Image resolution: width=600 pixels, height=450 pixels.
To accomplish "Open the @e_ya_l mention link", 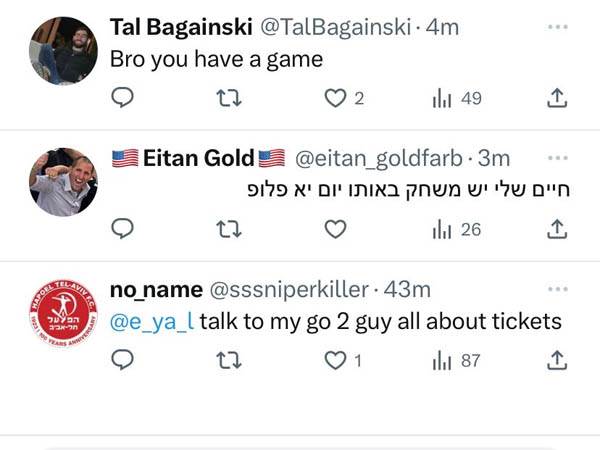I will [152, 321].
